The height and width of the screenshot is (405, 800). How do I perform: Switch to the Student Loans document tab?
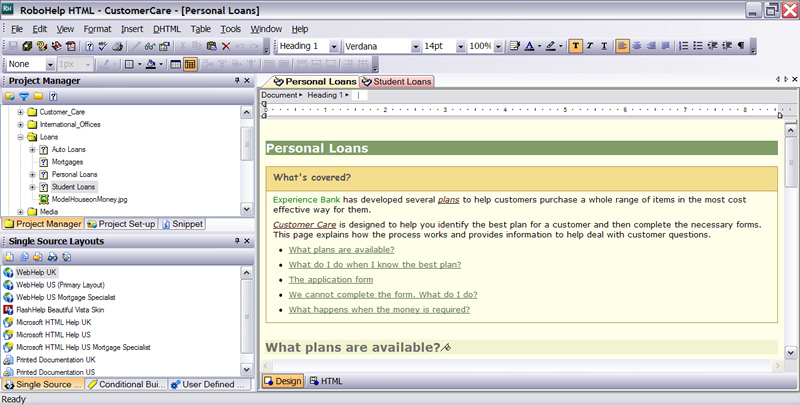(x=396, y=81)
